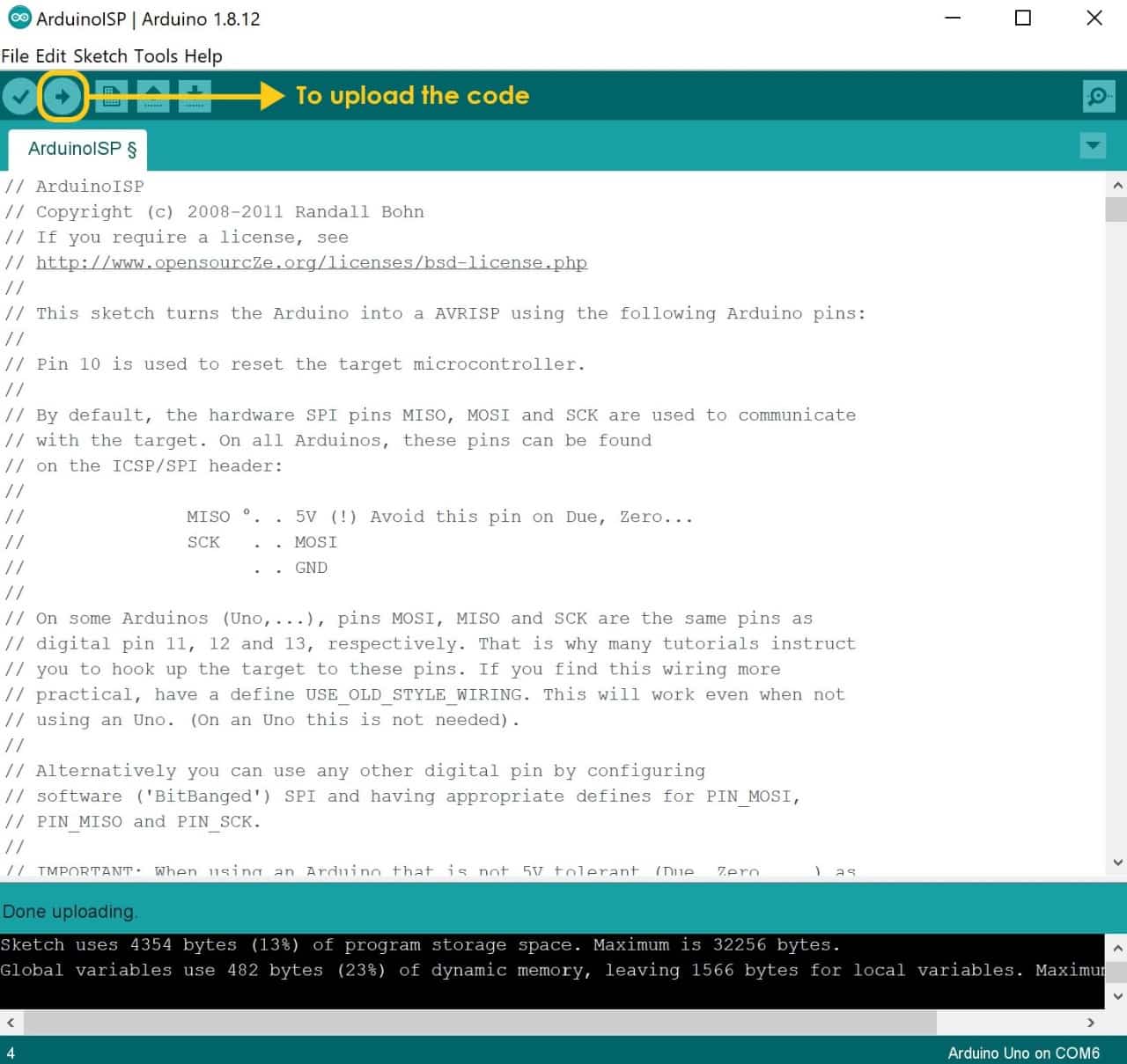Click the 'on the ICSP/SPI header:' line
This screenshot has height=1064, width=1127.
[144, 466]
